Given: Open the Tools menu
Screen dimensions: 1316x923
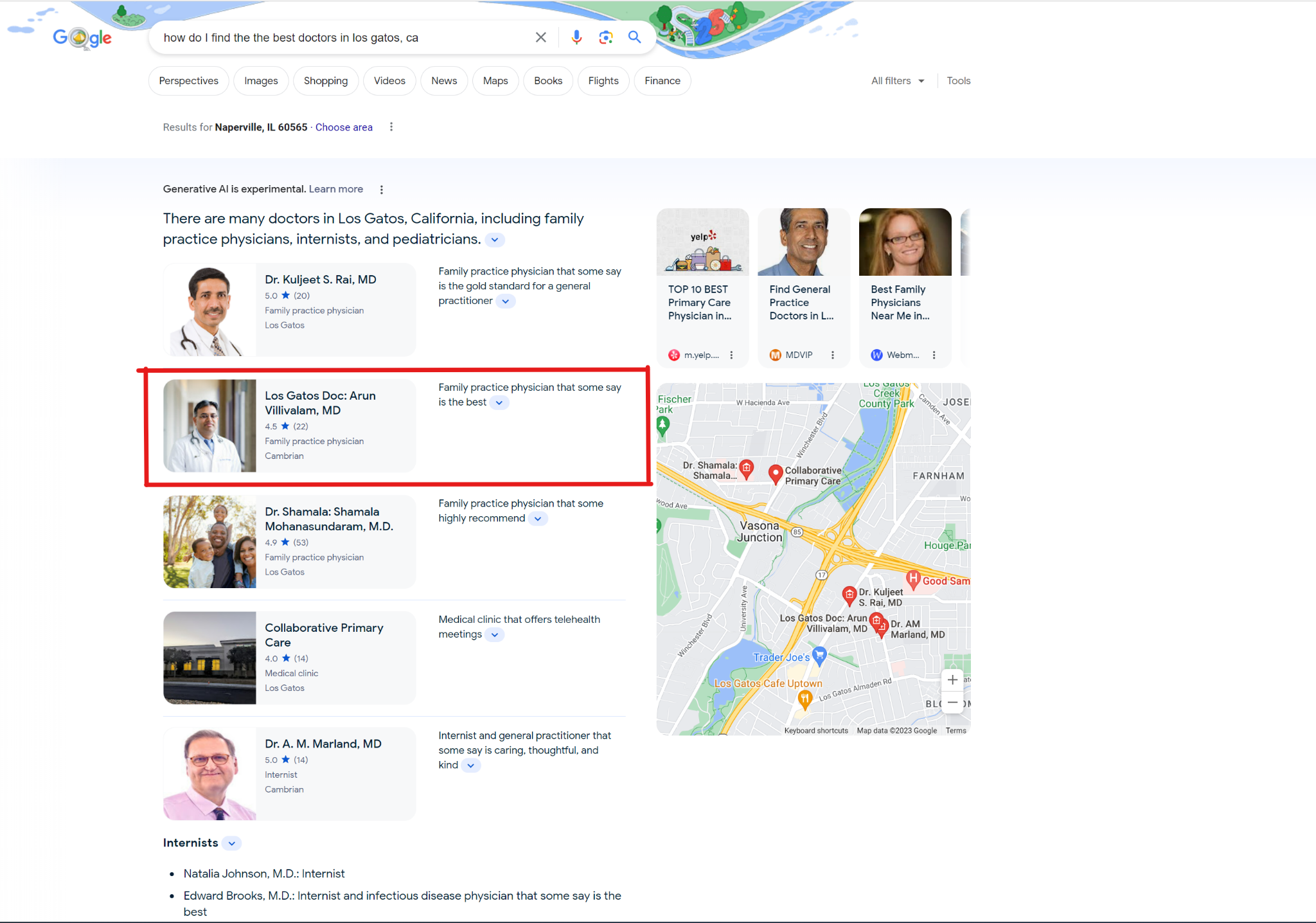Looking at the screenshot, I should click(958, 81).
